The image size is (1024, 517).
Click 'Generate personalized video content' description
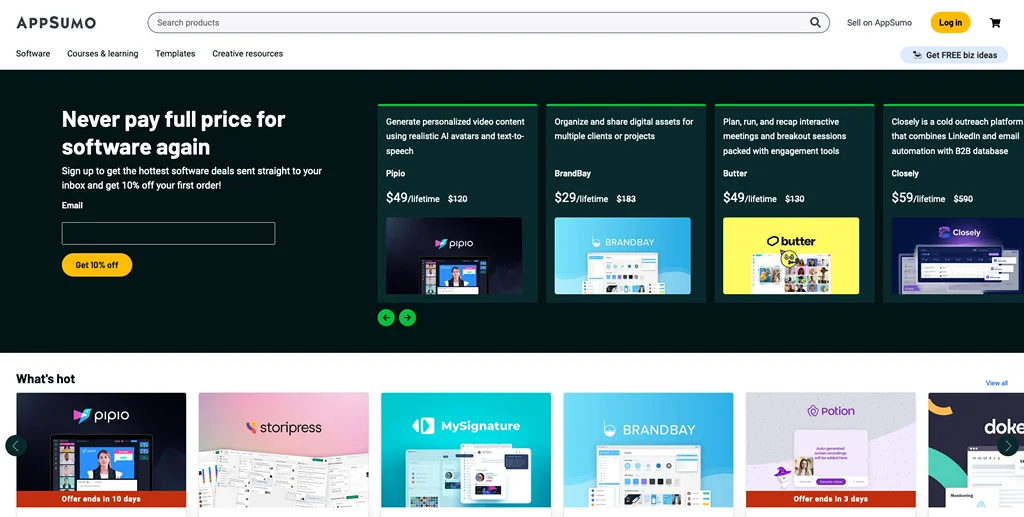click(455, 136)
